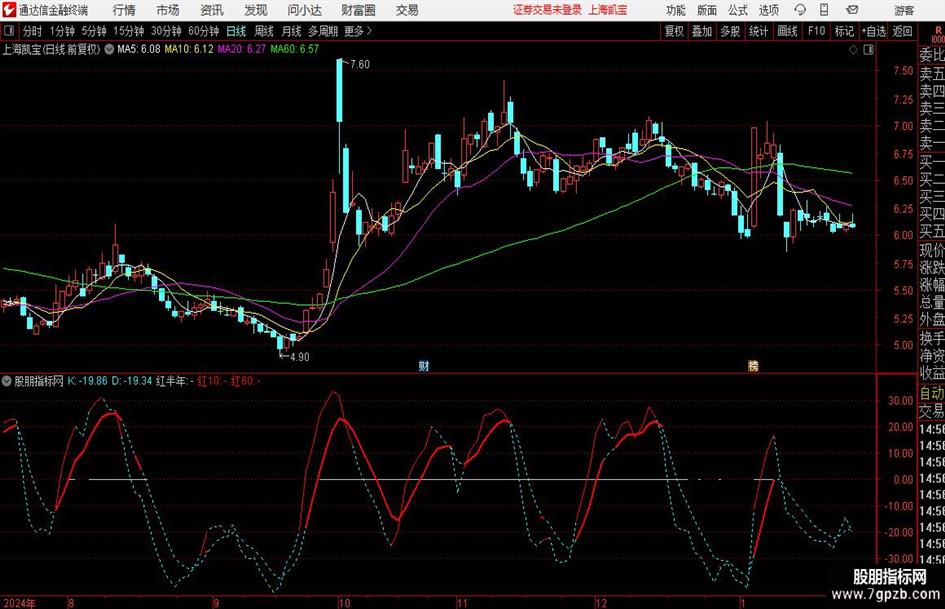Click the MA20: 6.27 indicator label

241,49
